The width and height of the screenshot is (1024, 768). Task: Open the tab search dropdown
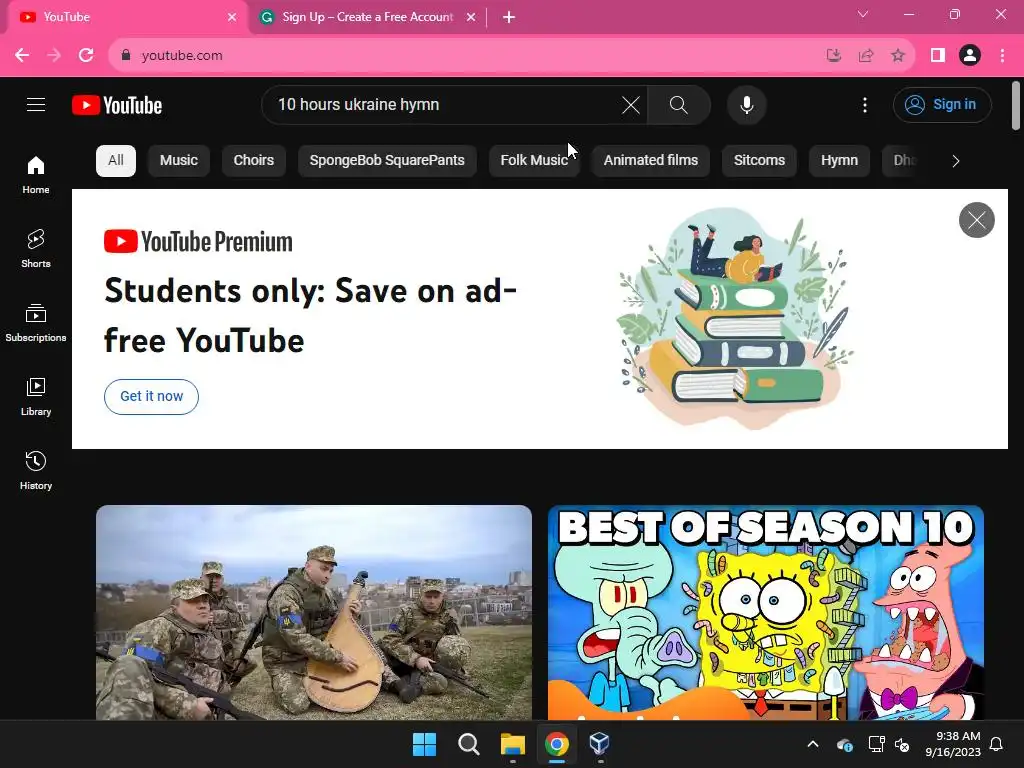(863, 14)
